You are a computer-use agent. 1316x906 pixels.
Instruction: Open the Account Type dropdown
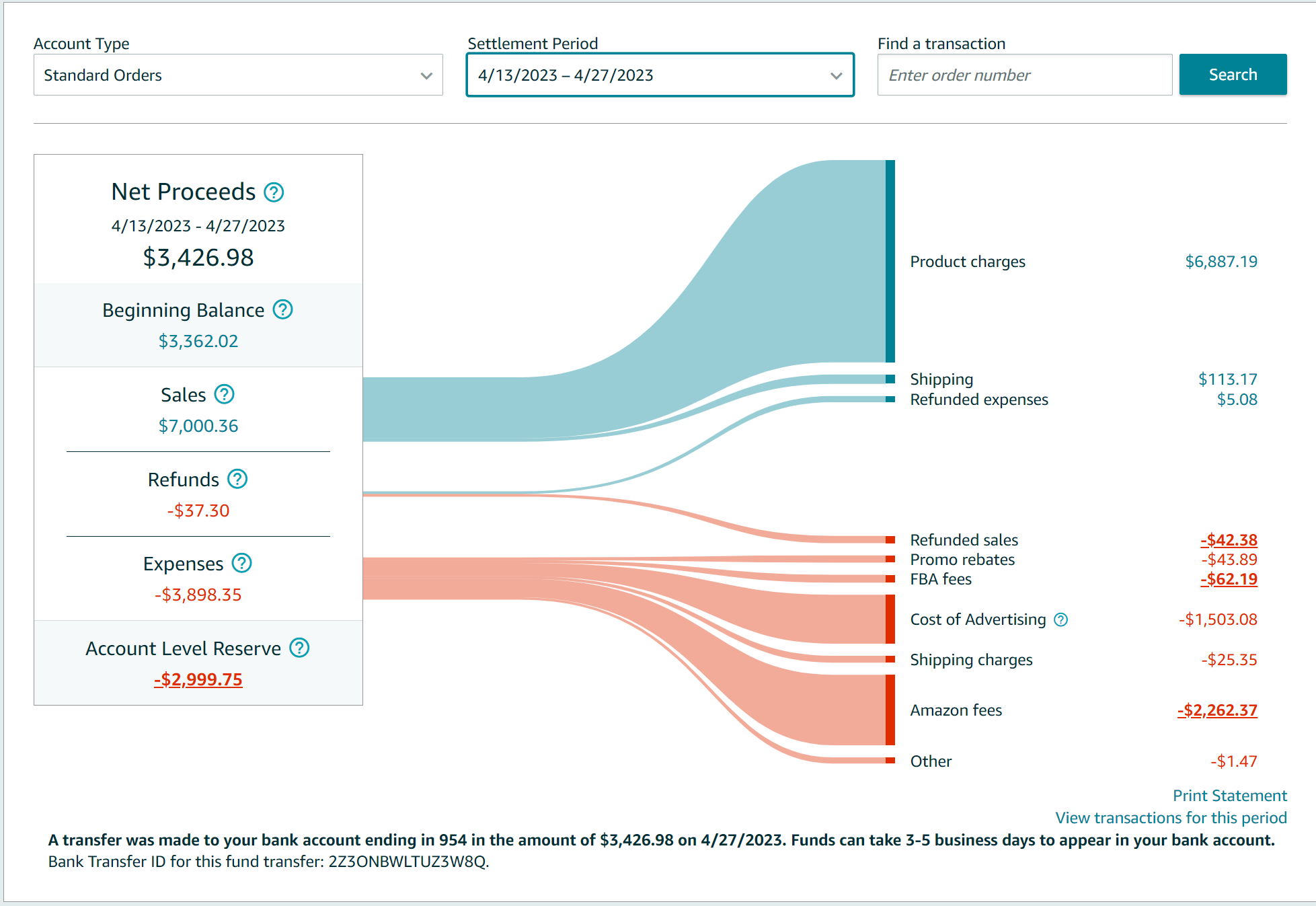[238, 75]
